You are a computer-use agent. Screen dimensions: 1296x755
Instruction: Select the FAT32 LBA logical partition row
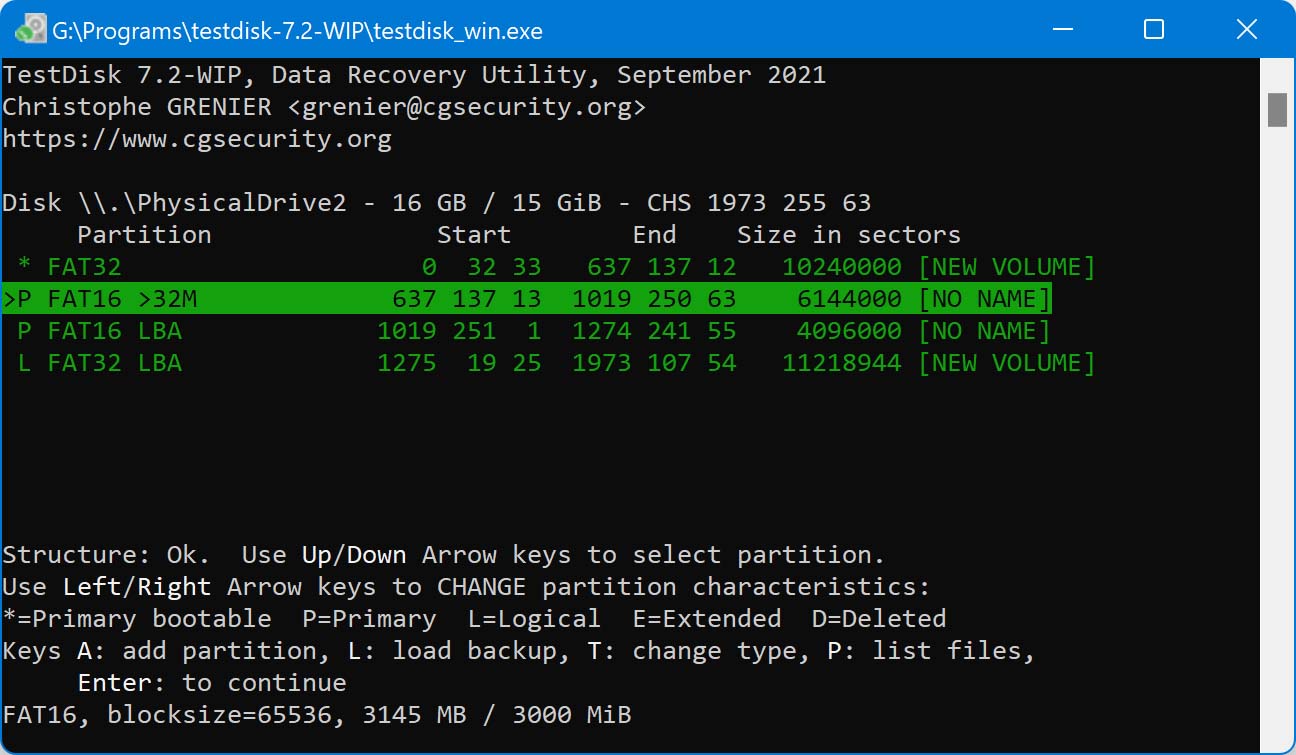548,363
